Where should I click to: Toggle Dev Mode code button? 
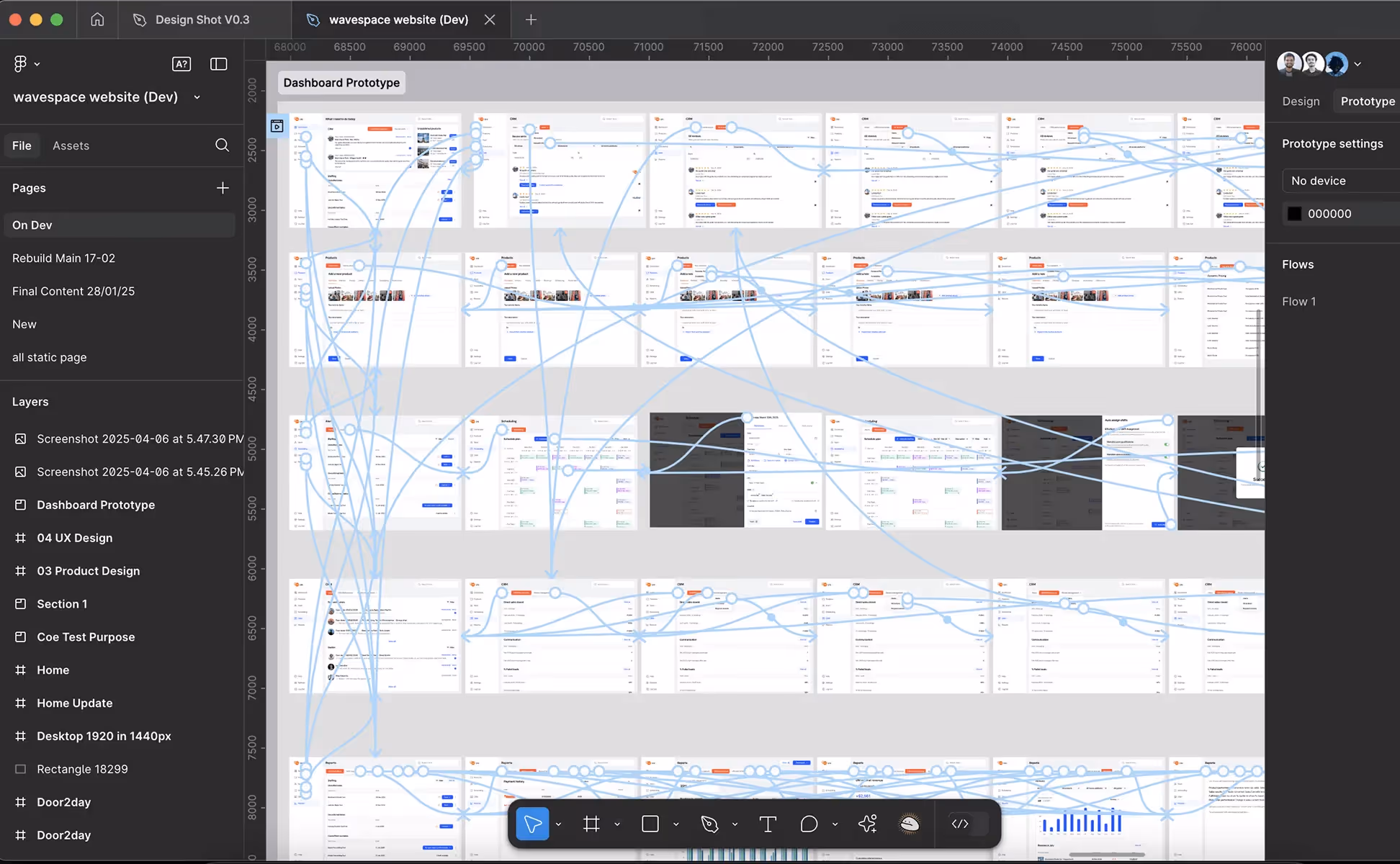pos(960,824)
